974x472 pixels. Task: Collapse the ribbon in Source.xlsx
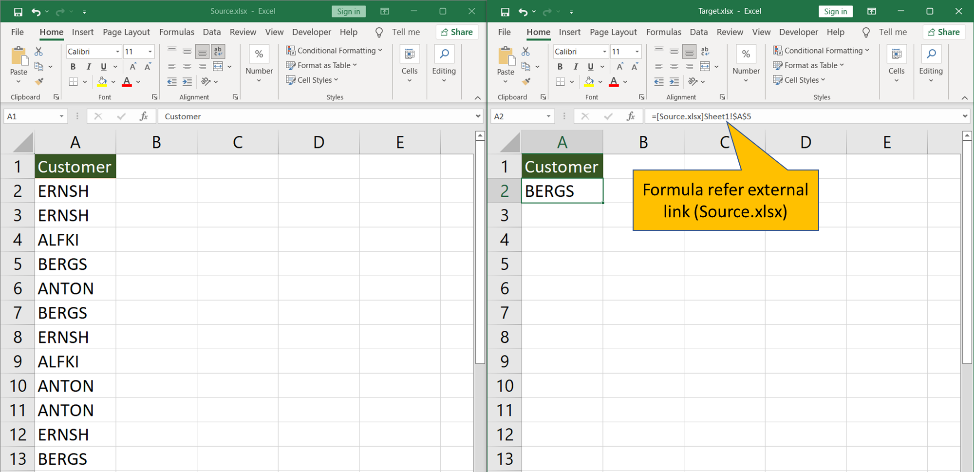click(x=477, y=98)
